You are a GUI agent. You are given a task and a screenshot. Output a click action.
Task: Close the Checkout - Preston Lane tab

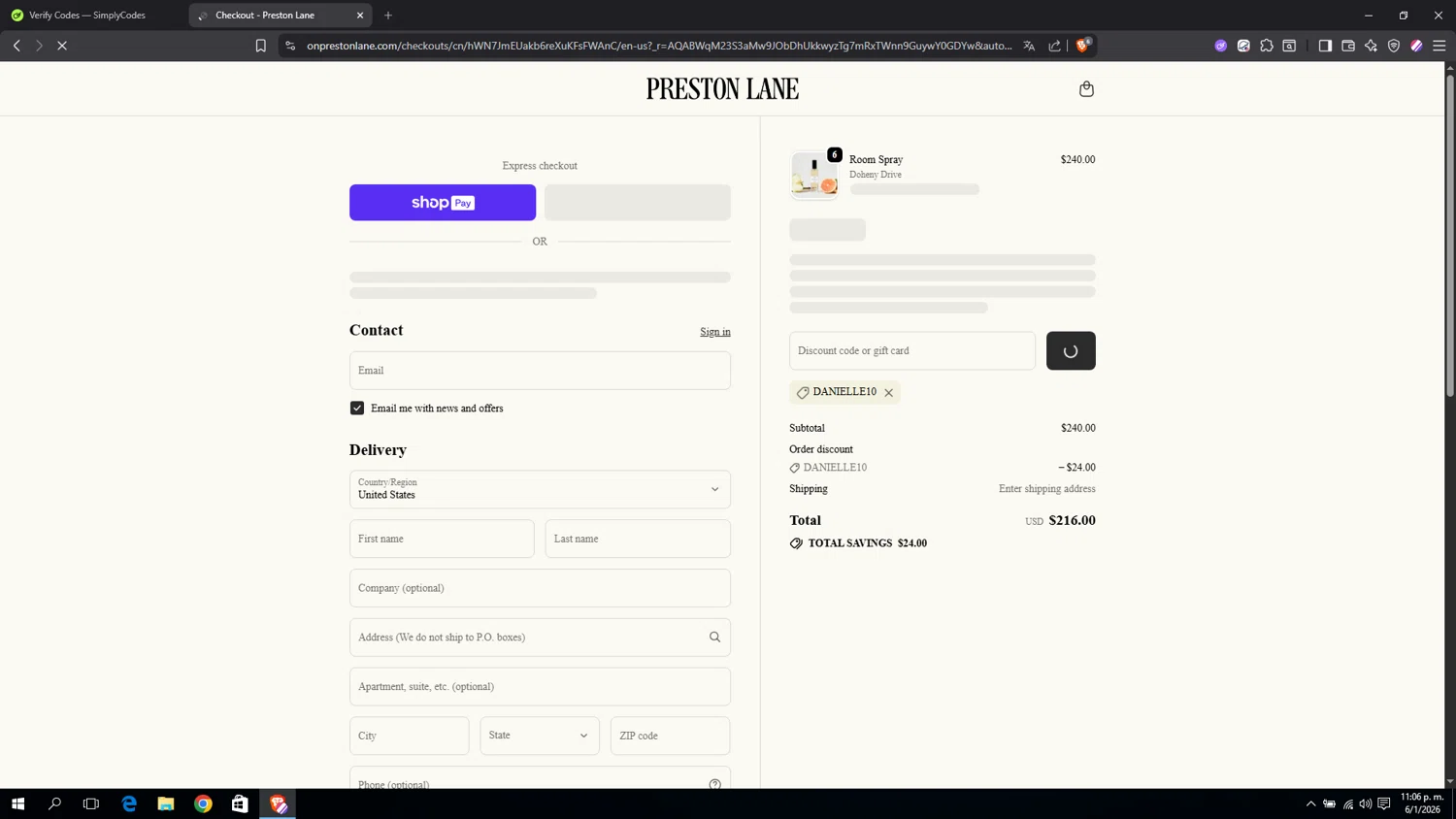[x=360, y=16]
